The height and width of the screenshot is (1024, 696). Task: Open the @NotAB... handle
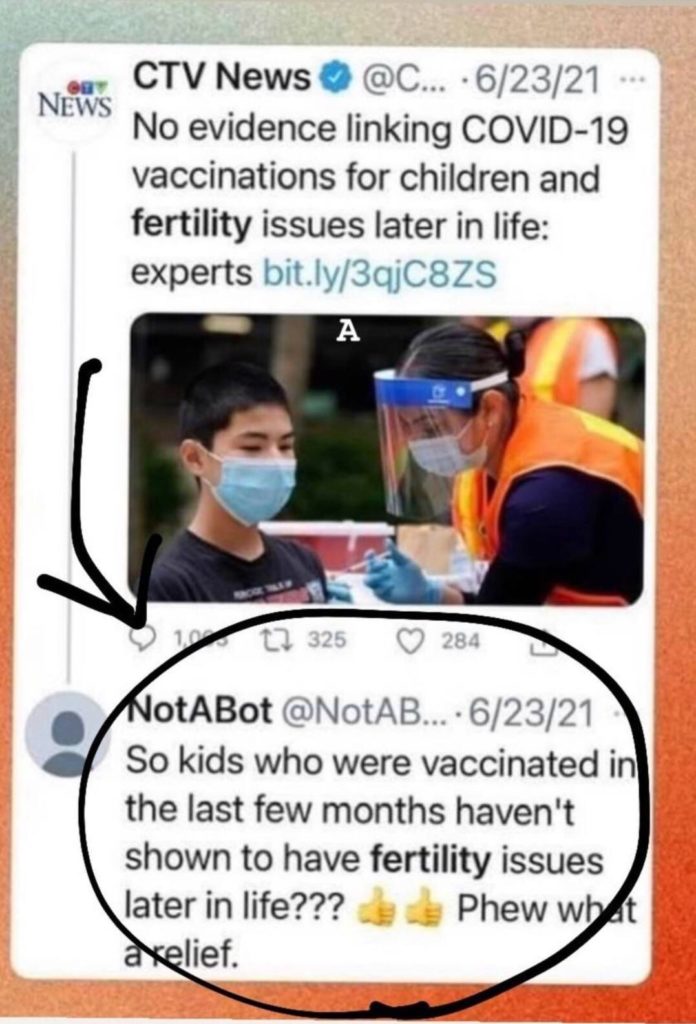tap(364, 712)
